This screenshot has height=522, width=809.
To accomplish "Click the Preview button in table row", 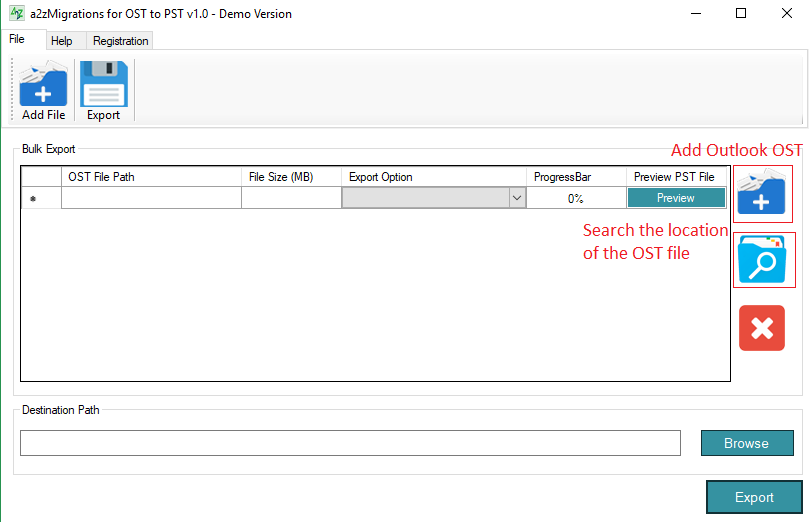I will pyautogui.click(x=676, y=198).
